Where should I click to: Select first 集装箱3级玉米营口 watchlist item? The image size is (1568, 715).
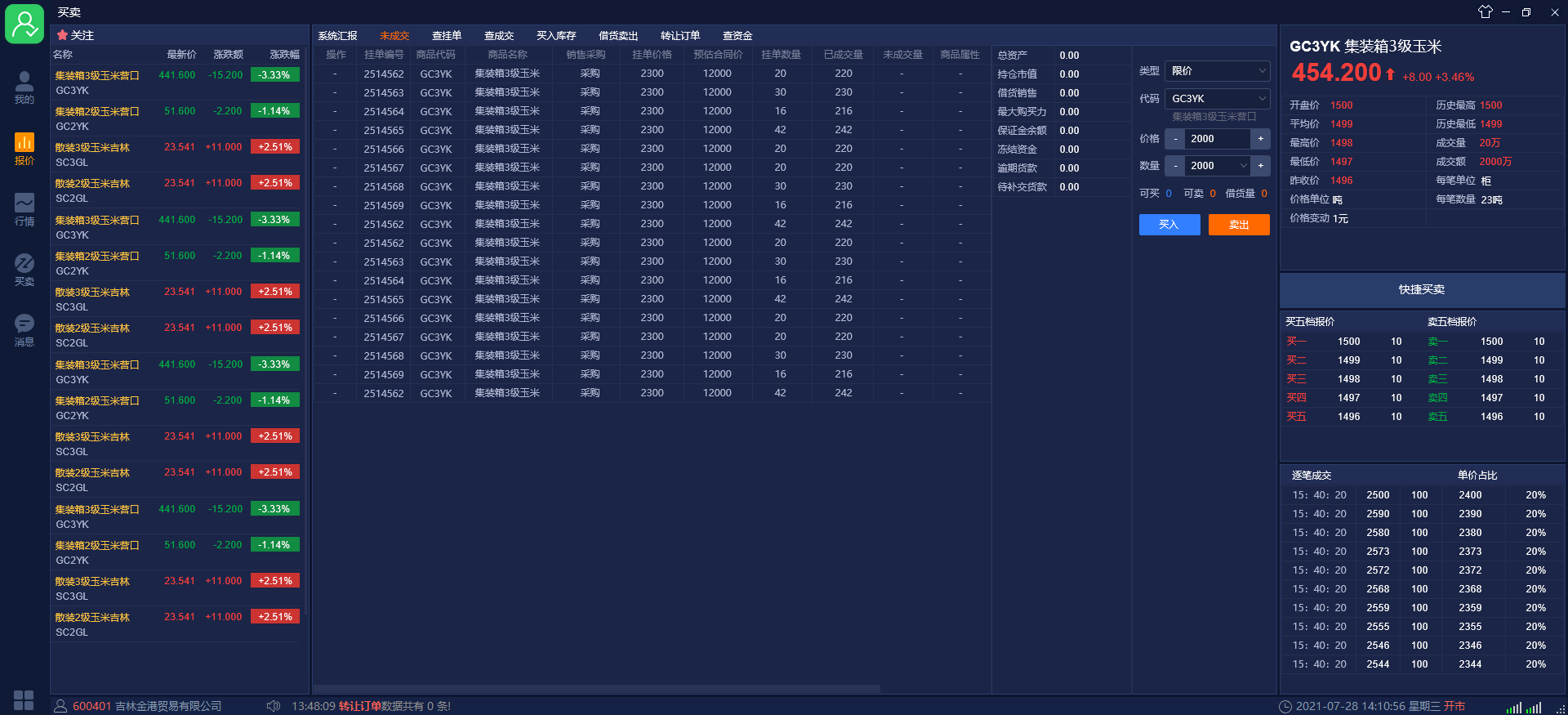coord(177,83)
